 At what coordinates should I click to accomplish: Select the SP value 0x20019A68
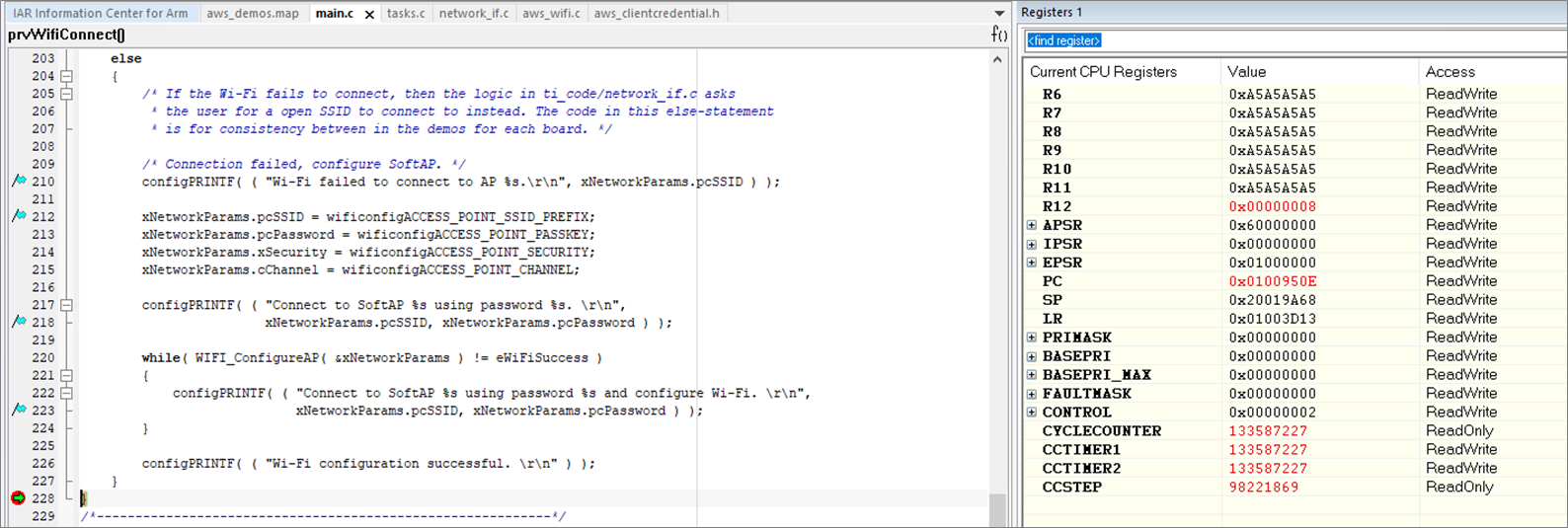(x=1272, y=300)
